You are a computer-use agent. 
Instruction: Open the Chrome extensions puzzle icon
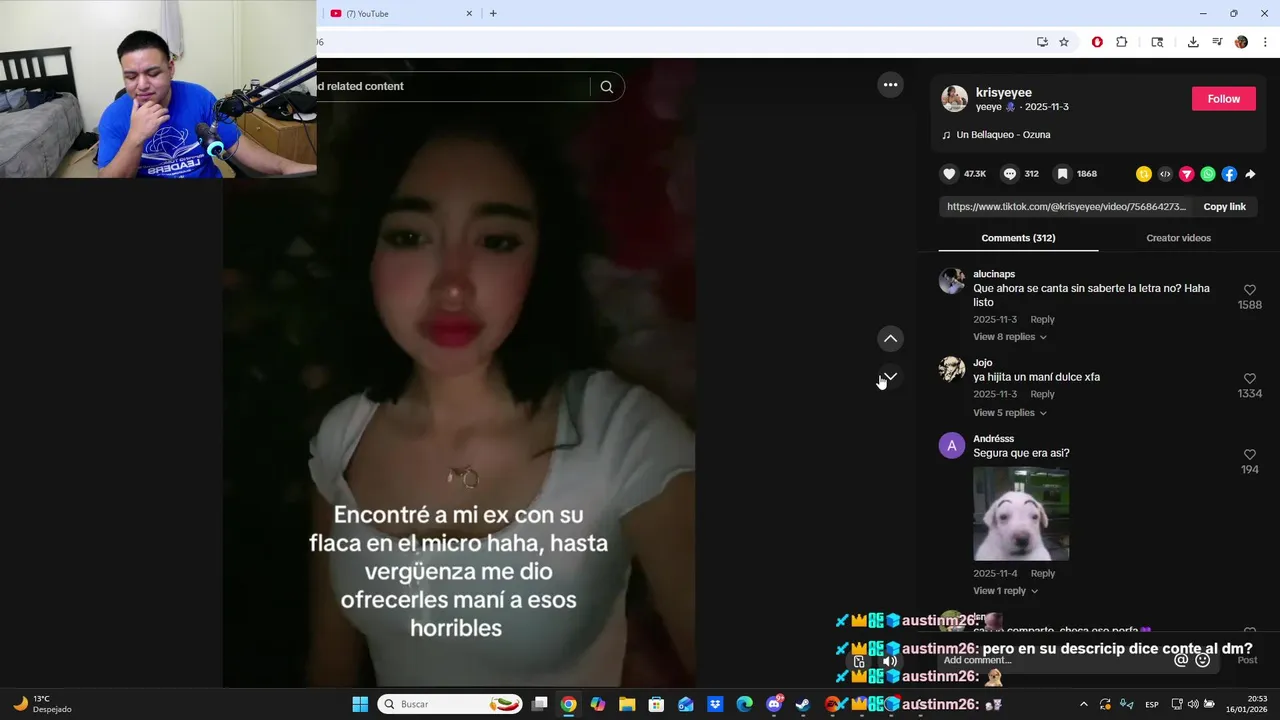pos(1121,42)
